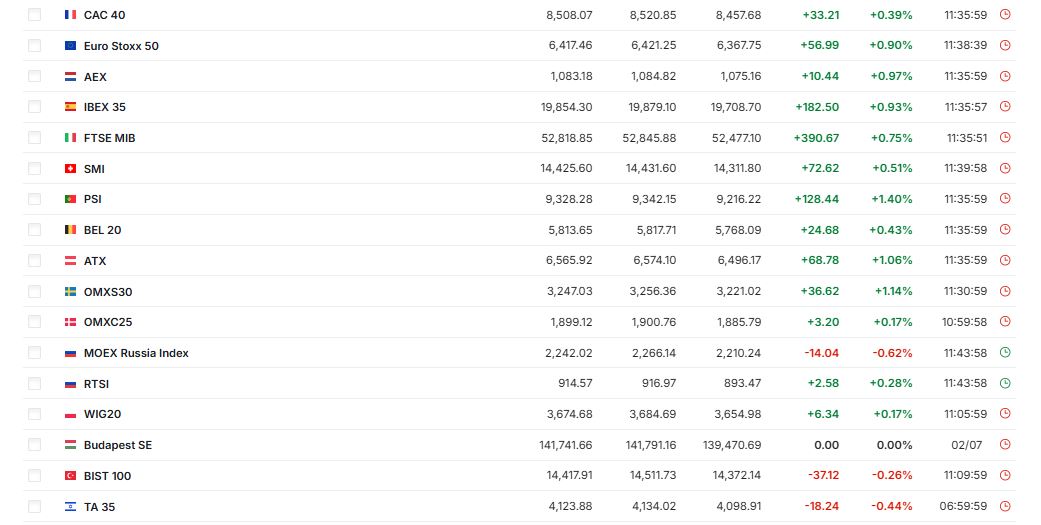Click the PSI change percent +1.40%

tap(892, 199)
